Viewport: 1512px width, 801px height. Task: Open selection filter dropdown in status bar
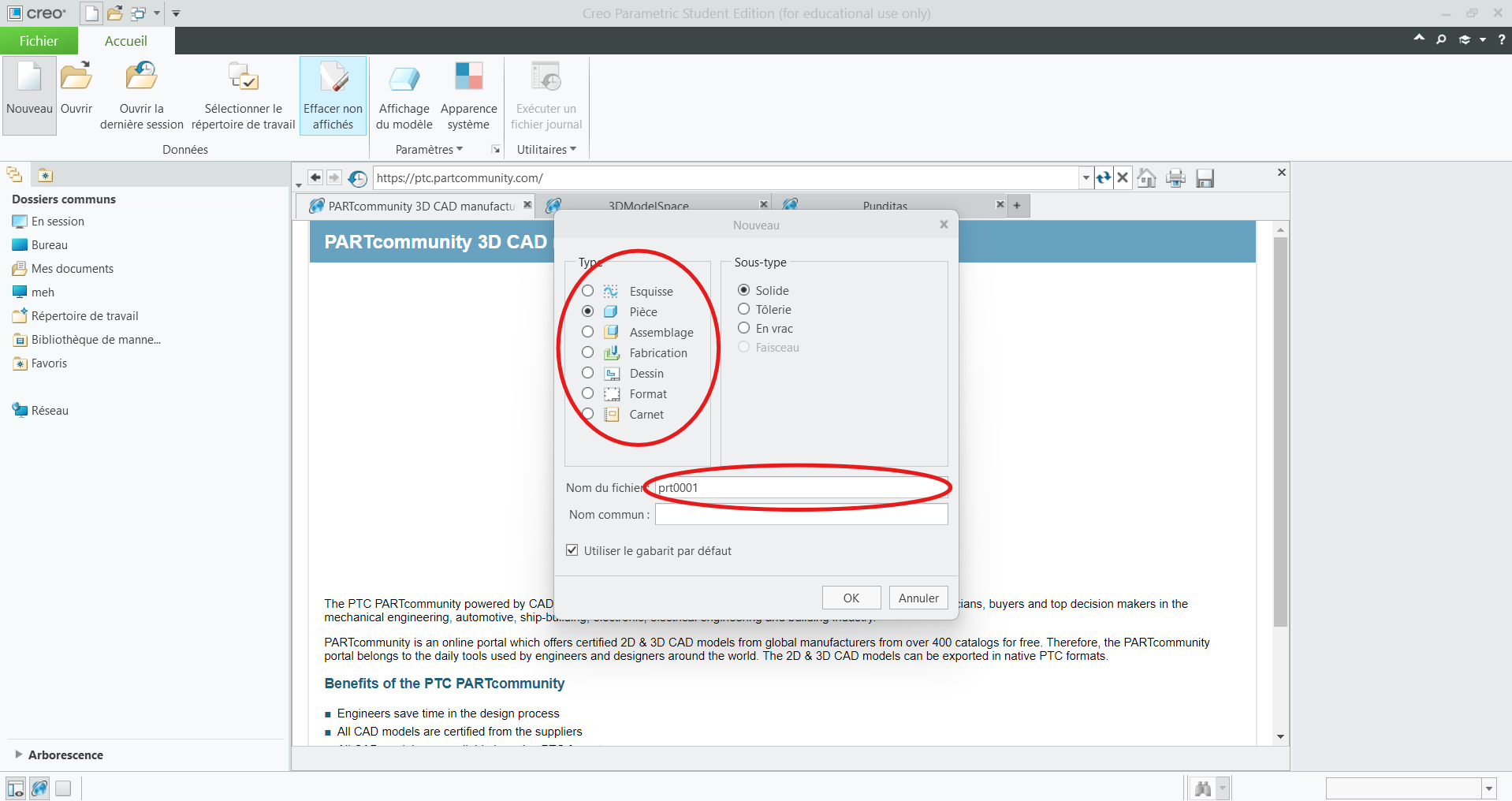click(1489, 788)
